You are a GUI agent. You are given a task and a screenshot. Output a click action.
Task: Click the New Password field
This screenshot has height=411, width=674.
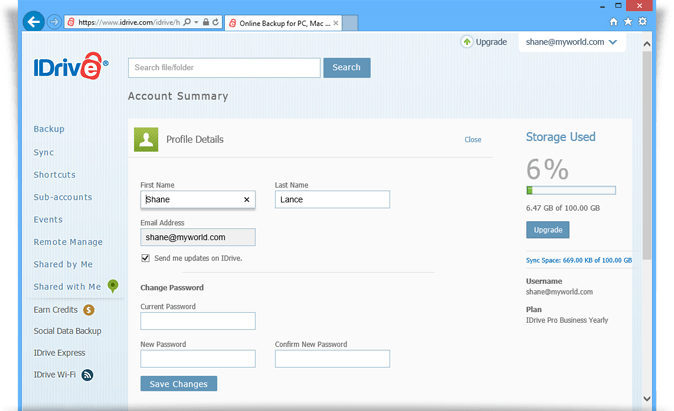click(x=198, y=359)
